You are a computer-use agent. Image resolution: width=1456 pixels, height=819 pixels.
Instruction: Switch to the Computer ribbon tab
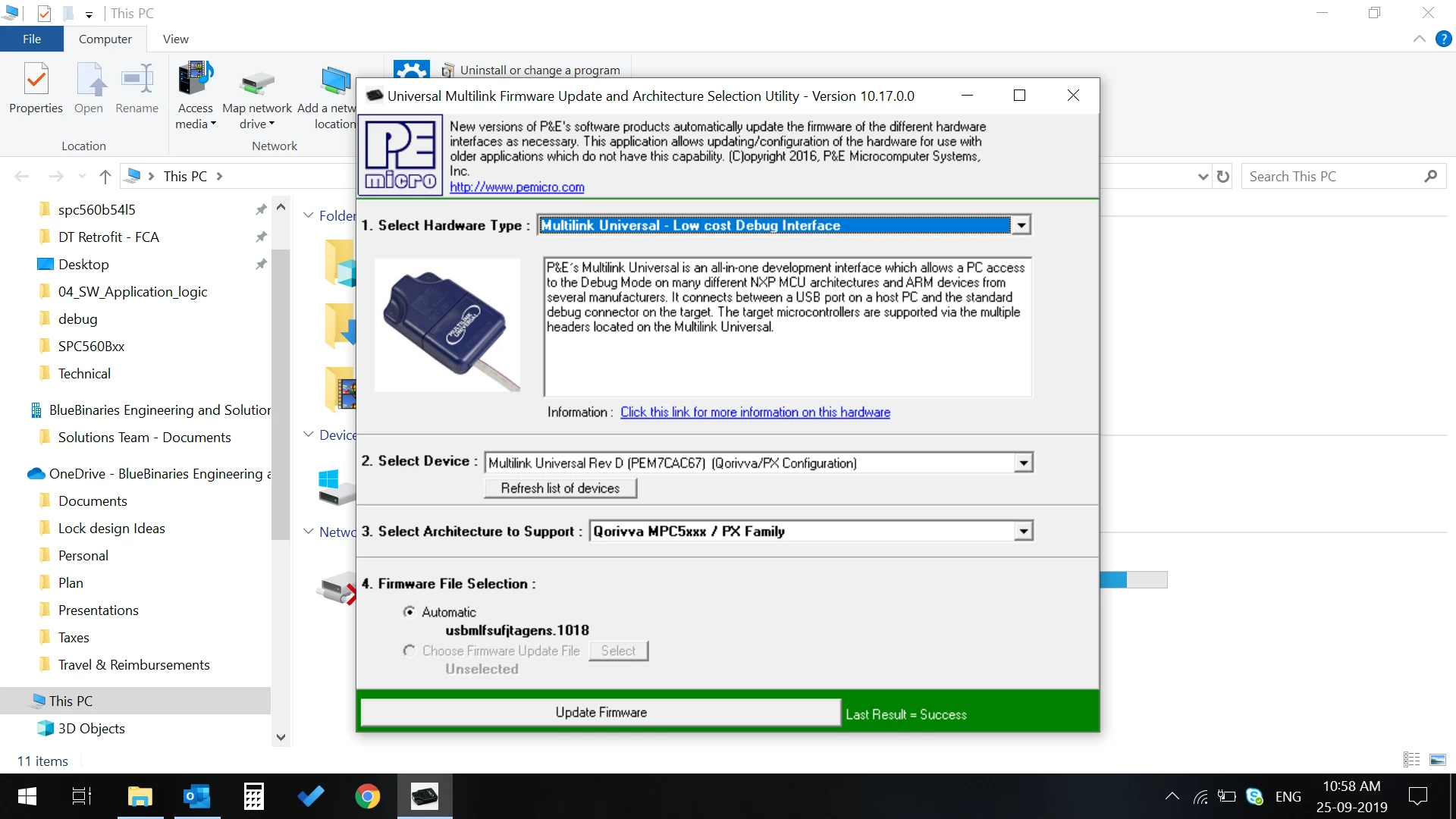(x=105, y=39)
